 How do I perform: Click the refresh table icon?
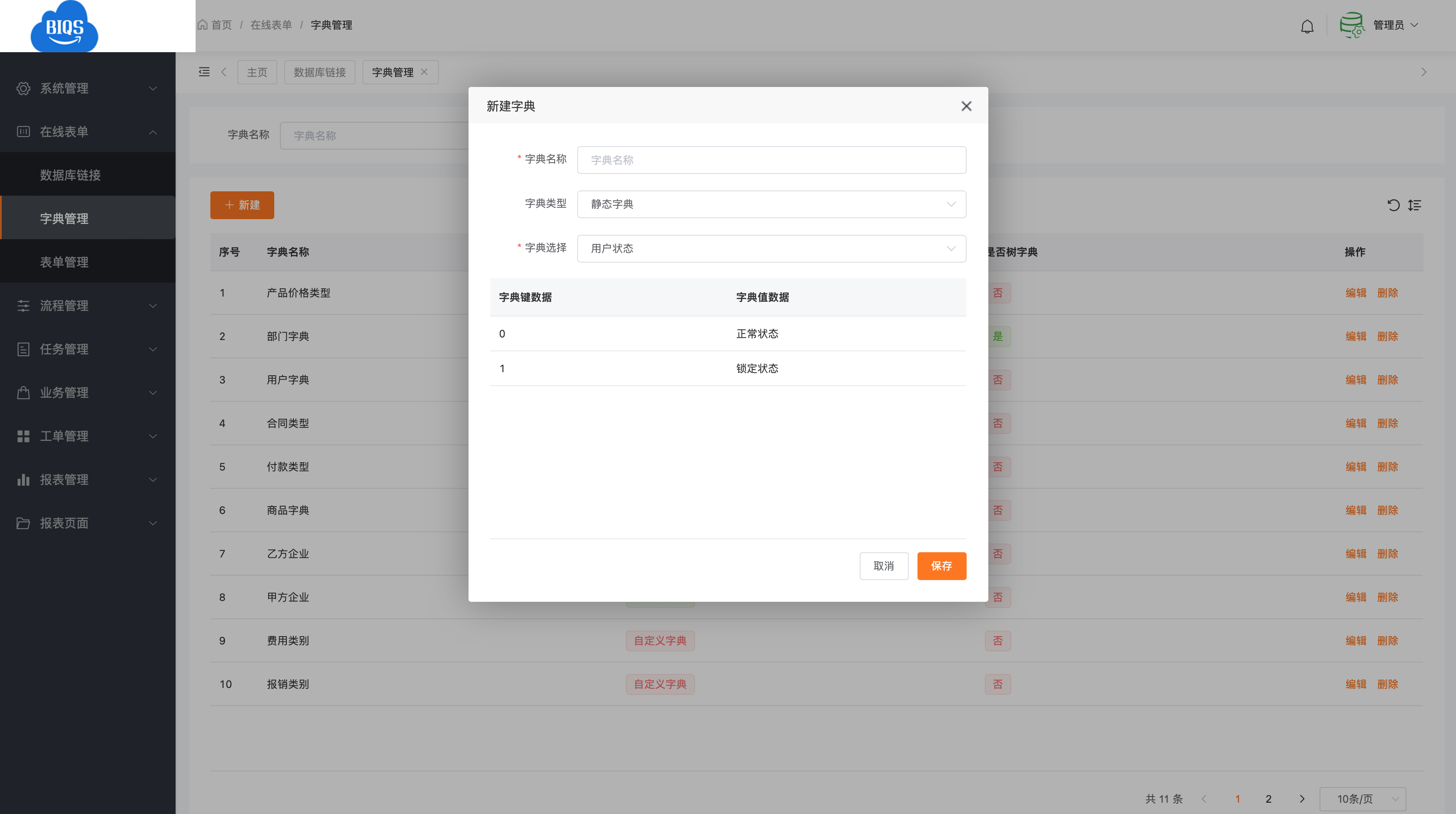[x=1393, y=205]
